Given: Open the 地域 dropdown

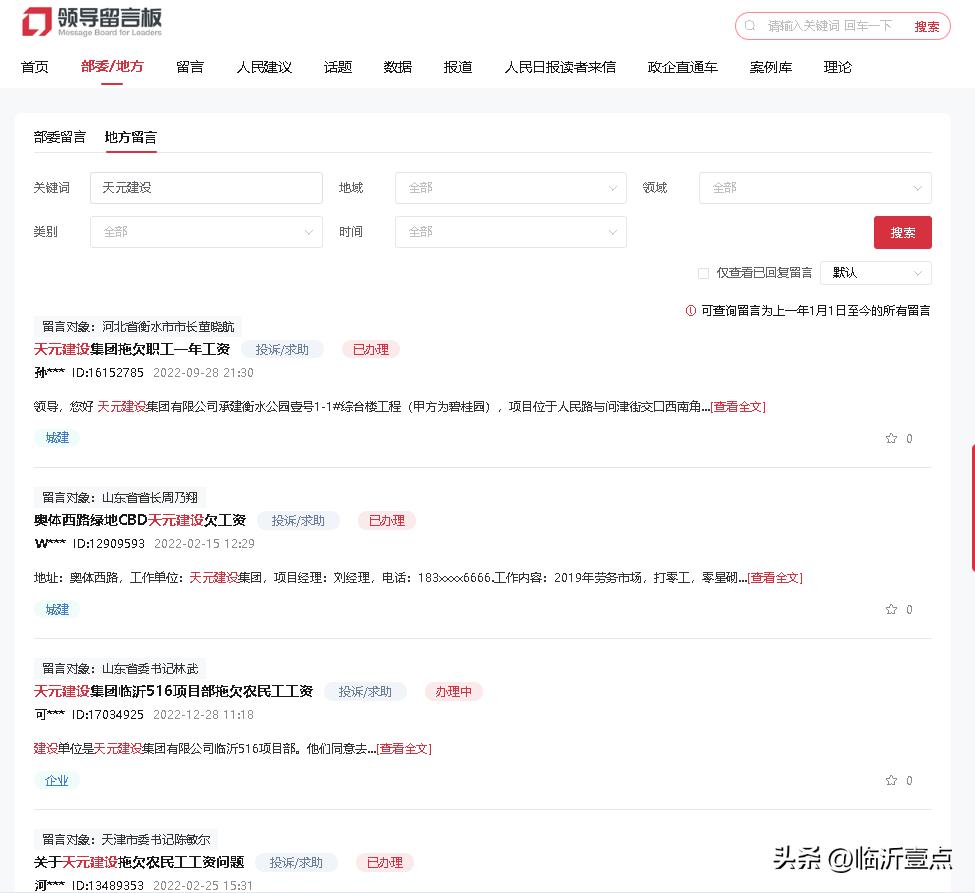Looking at the screenshot, I should pos(511,188).
